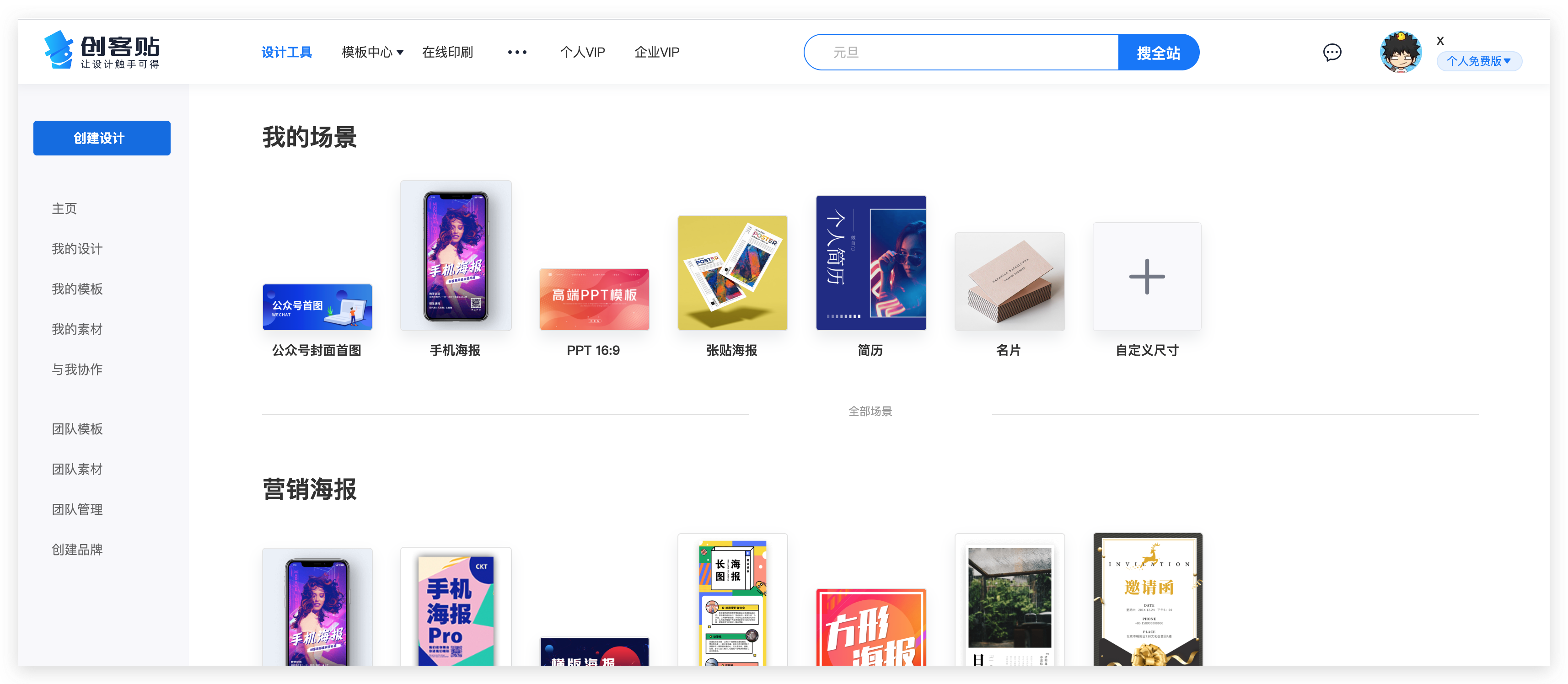Click the user avatar picture
The image size is (1568, 684).
coord(1400,52)
